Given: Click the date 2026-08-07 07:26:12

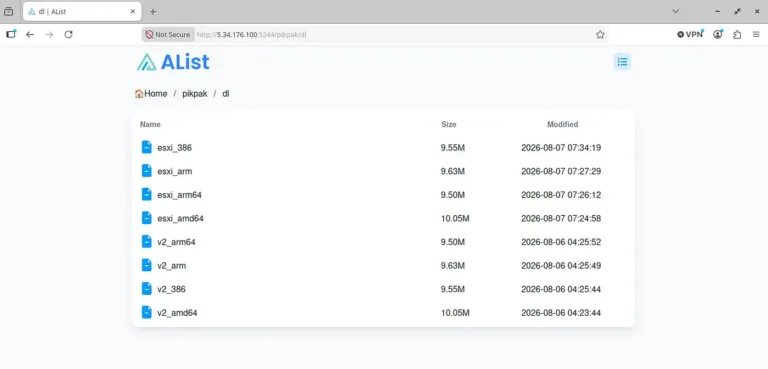Looking at the screenshot, I should [561, 195].
